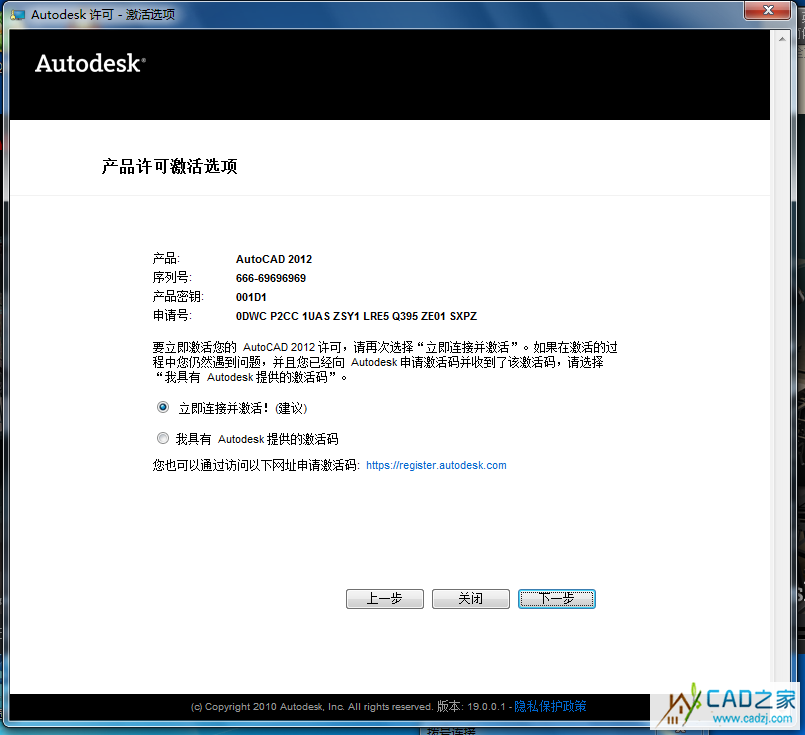Proceed with the 下一步 button
Viewport: 805px width, 735px height.
[x=556, y=599]
